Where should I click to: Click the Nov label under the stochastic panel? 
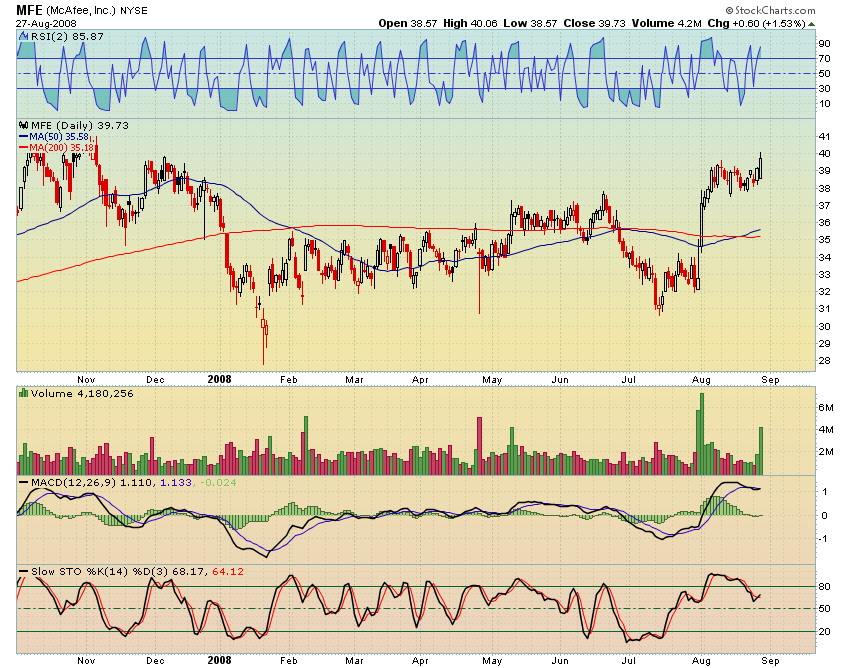86,660
